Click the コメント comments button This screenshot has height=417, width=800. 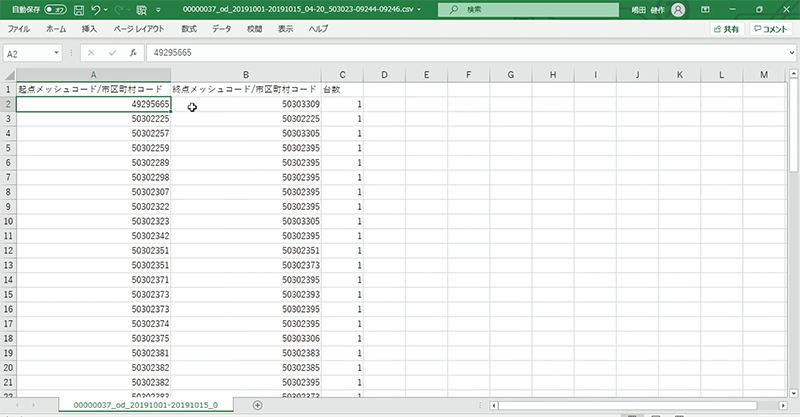pyautogui.click(x=772, y=30)
